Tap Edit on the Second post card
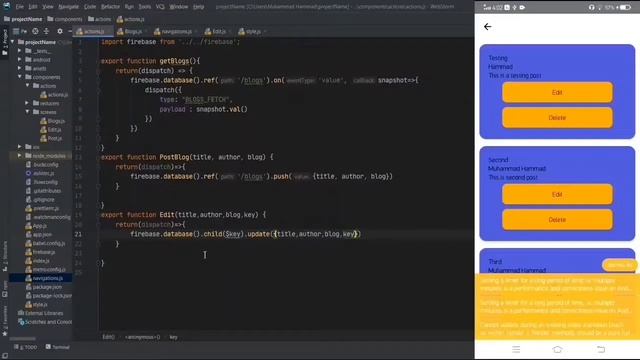This screenshot has height=360, width=640. point(557,194)
